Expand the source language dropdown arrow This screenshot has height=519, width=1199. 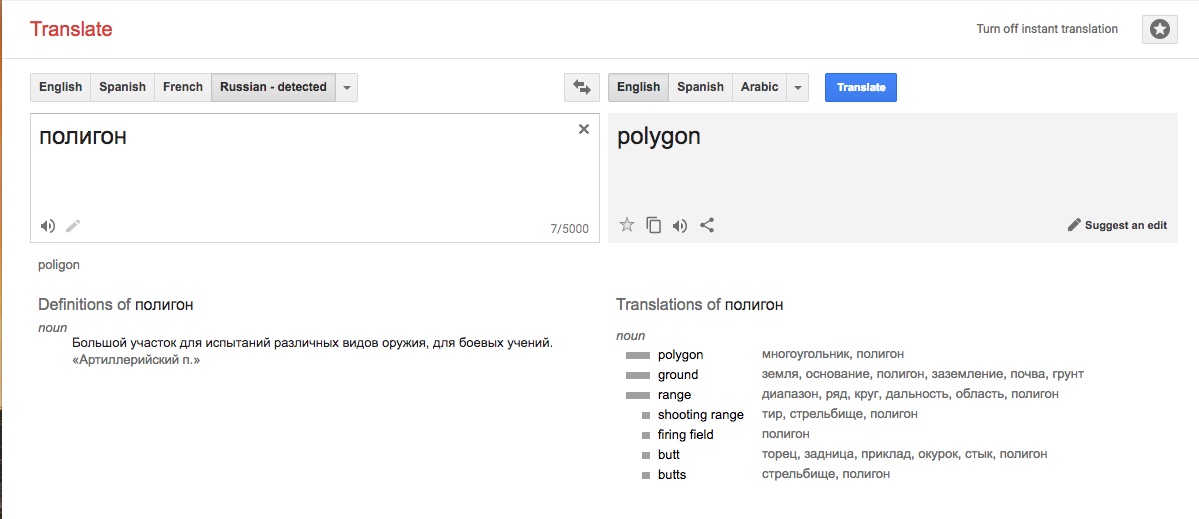point(346,87)
